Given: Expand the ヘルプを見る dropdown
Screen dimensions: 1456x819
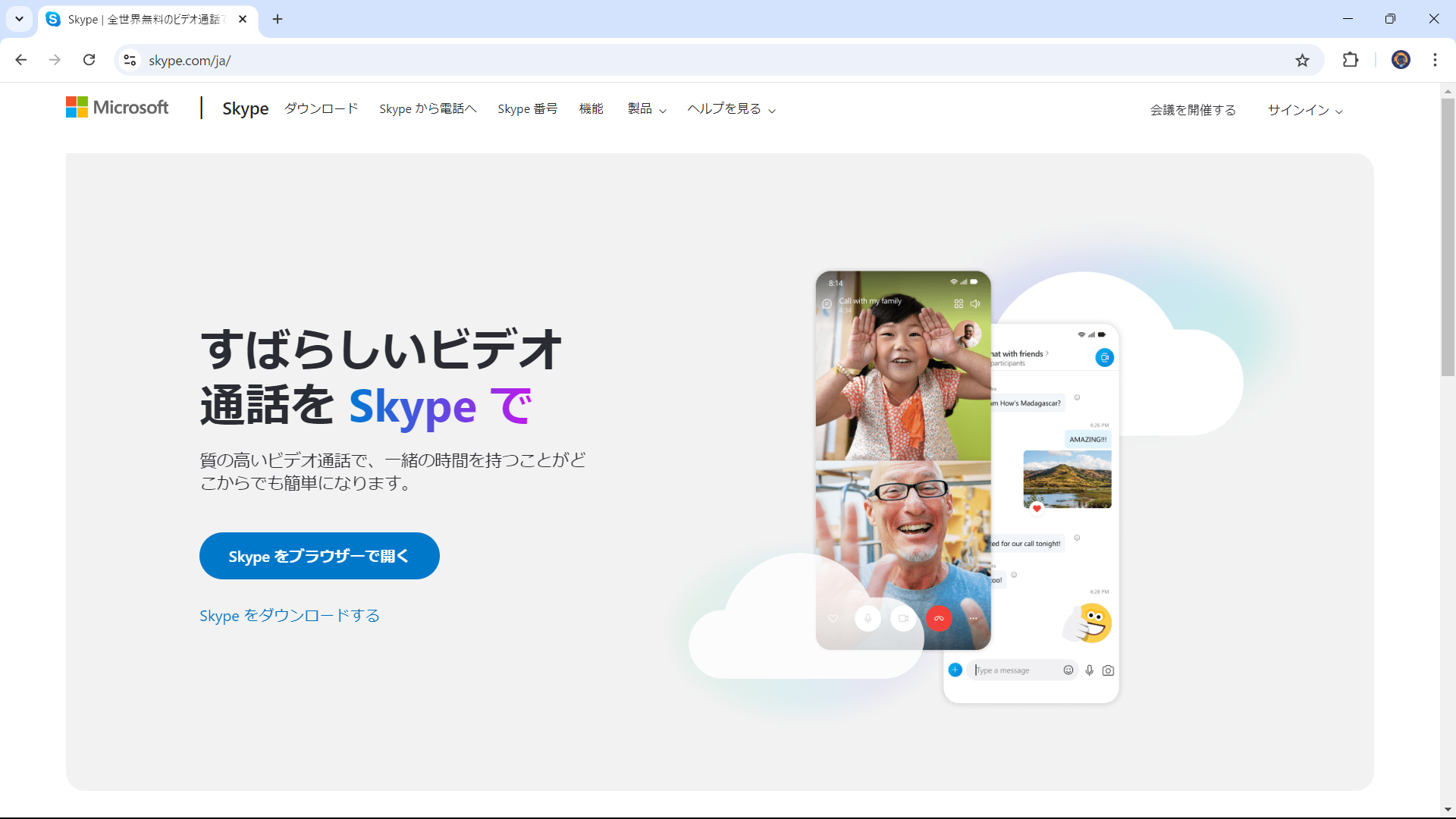Looking at the screenshot, I should [731, 108].
